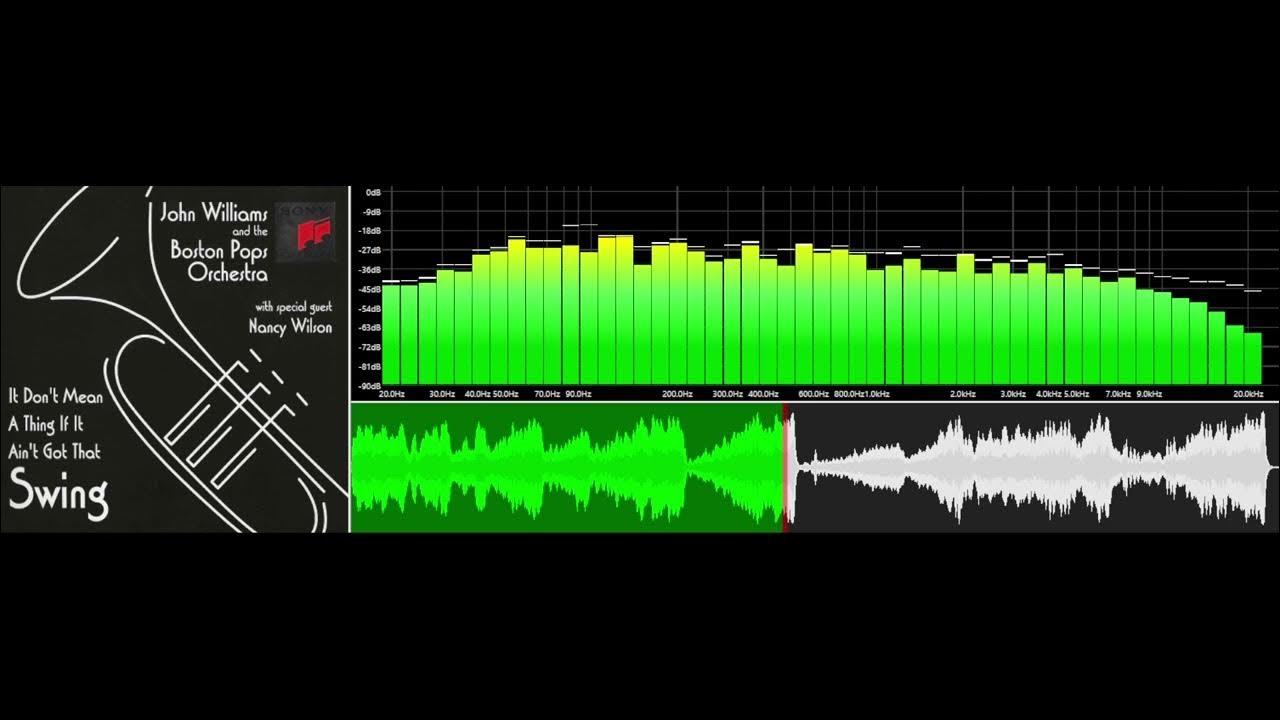Click the '-18dB' level label
The height and width of the screenshot is (720, 1280).
tap(371, 231)
